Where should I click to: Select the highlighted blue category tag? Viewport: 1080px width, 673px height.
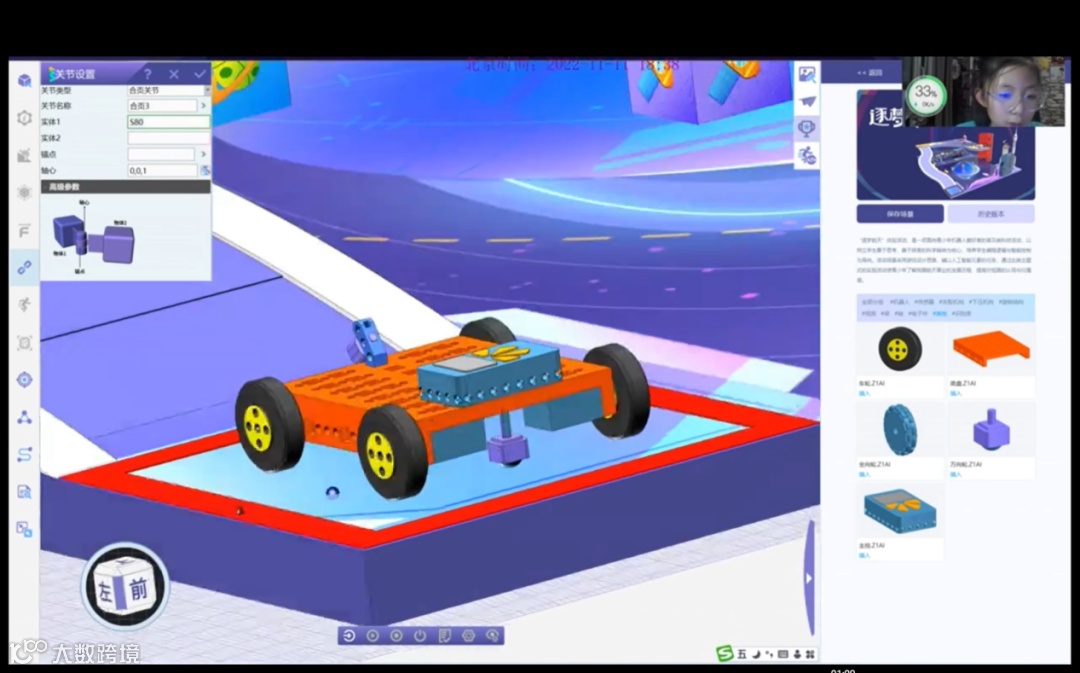(x=939, y=313)
